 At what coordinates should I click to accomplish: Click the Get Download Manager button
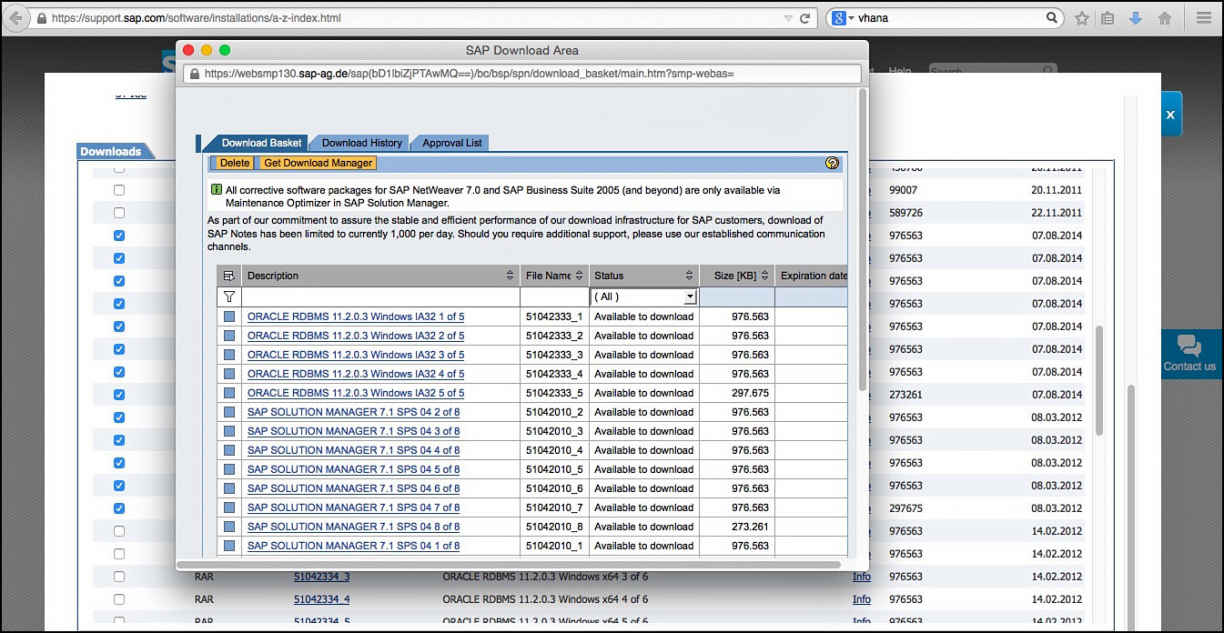coord(318,163)
